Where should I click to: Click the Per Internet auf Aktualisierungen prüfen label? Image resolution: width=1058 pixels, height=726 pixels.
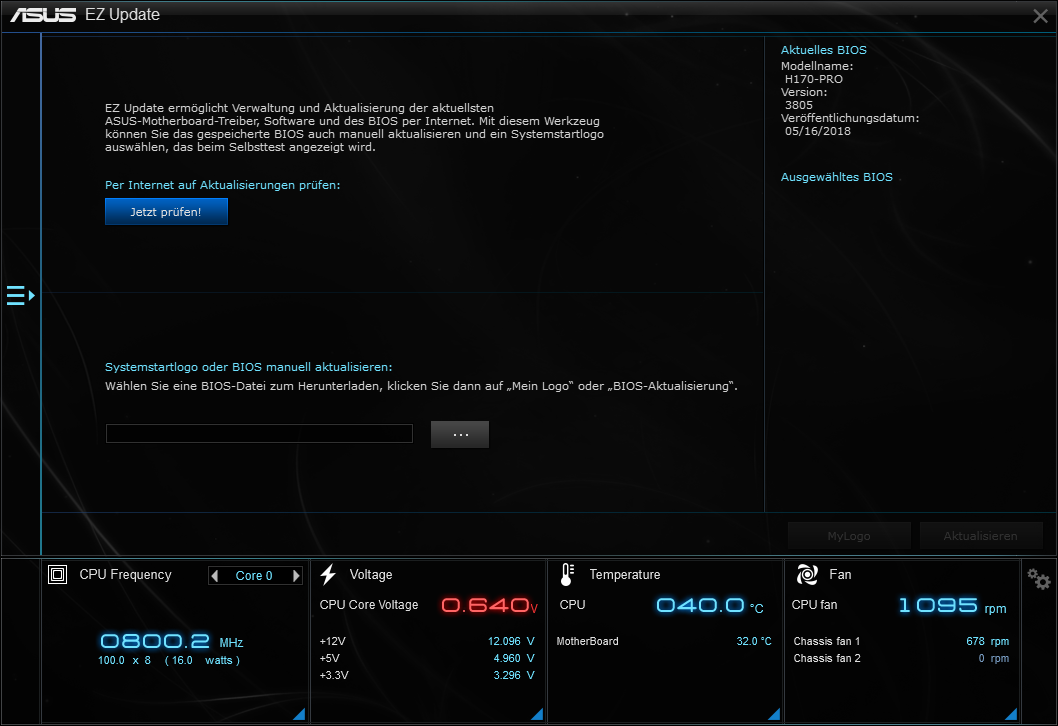223,185
